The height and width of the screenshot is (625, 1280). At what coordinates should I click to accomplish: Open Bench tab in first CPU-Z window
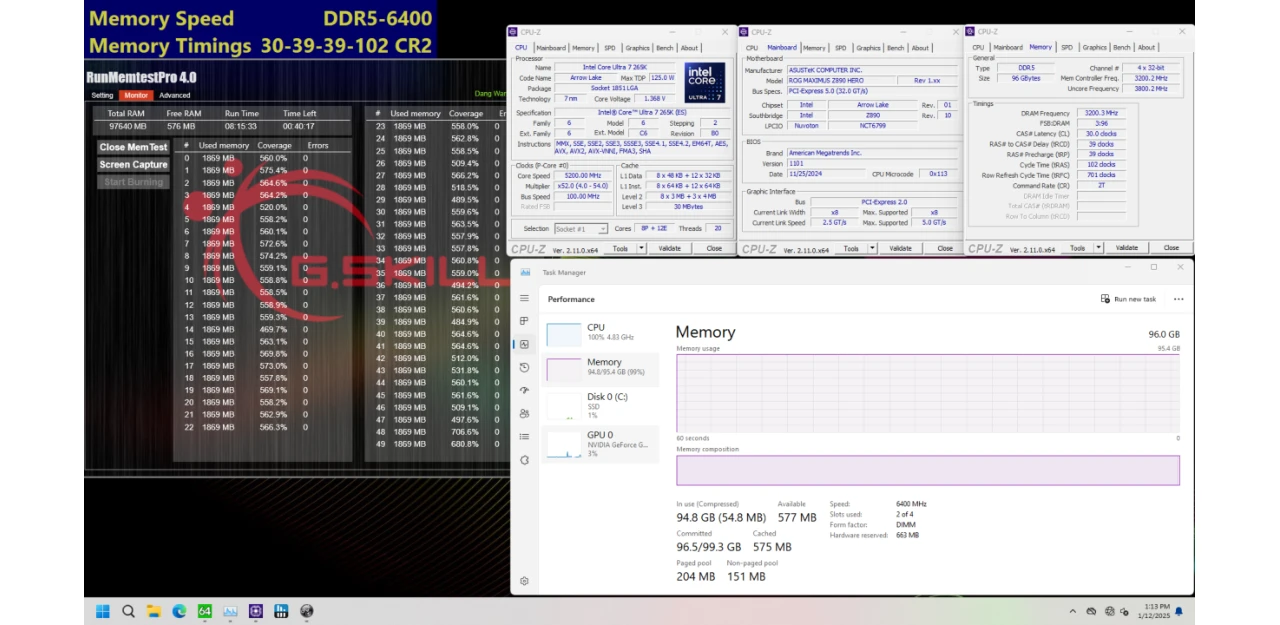pyautogui.click(x=665, y=48)
